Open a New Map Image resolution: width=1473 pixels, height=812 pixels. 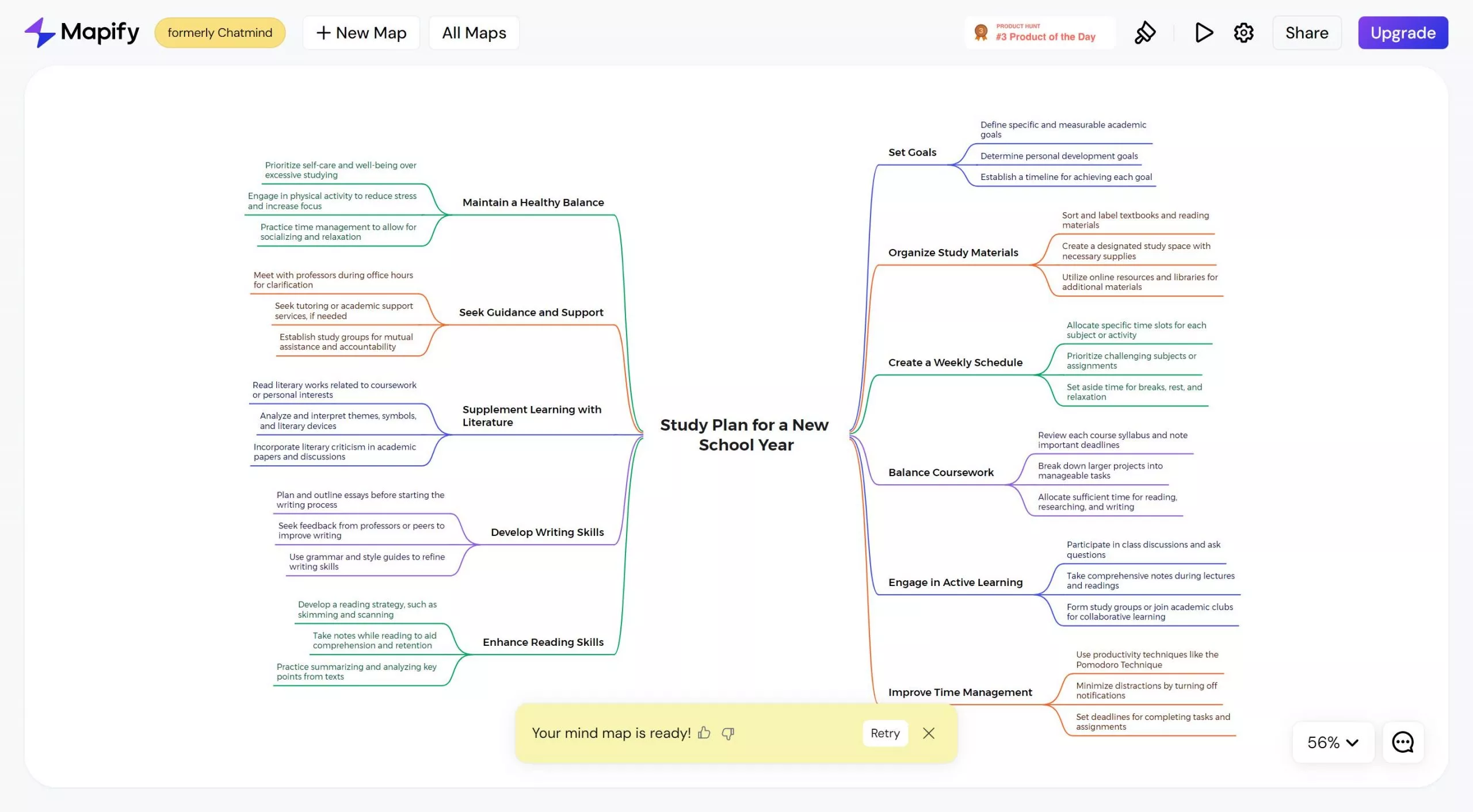click(361, 32)
